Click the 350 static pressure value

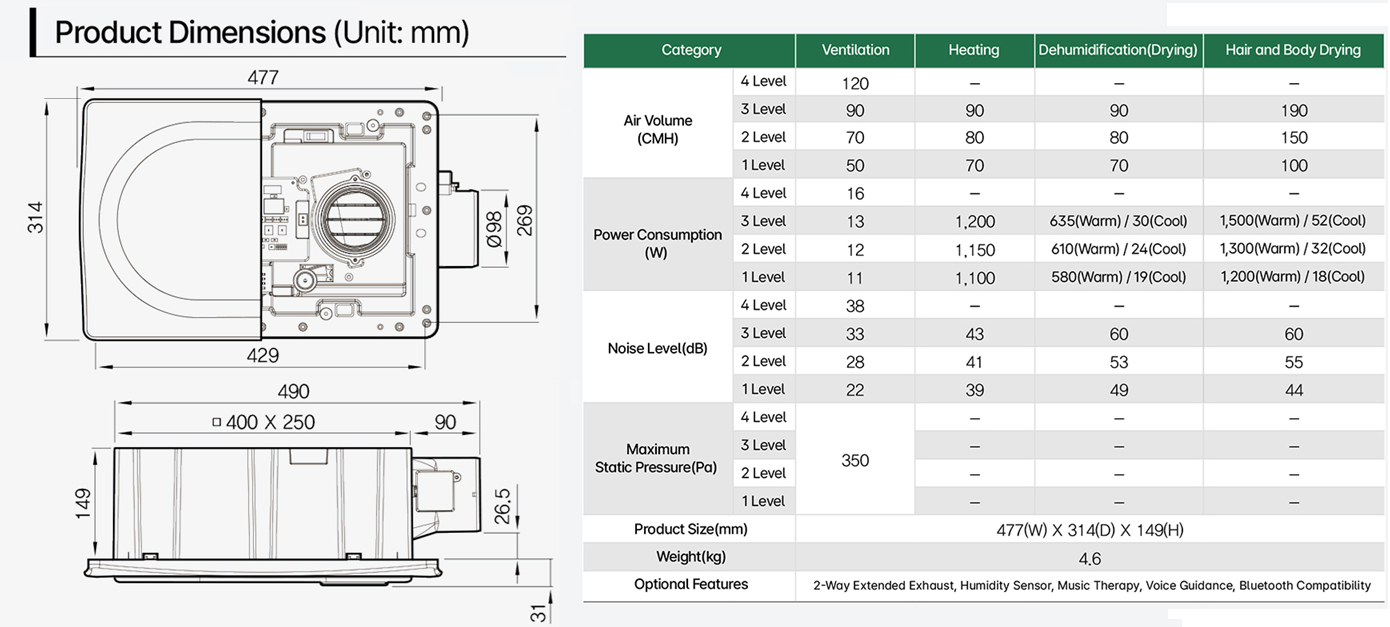[x=855, y=461]
